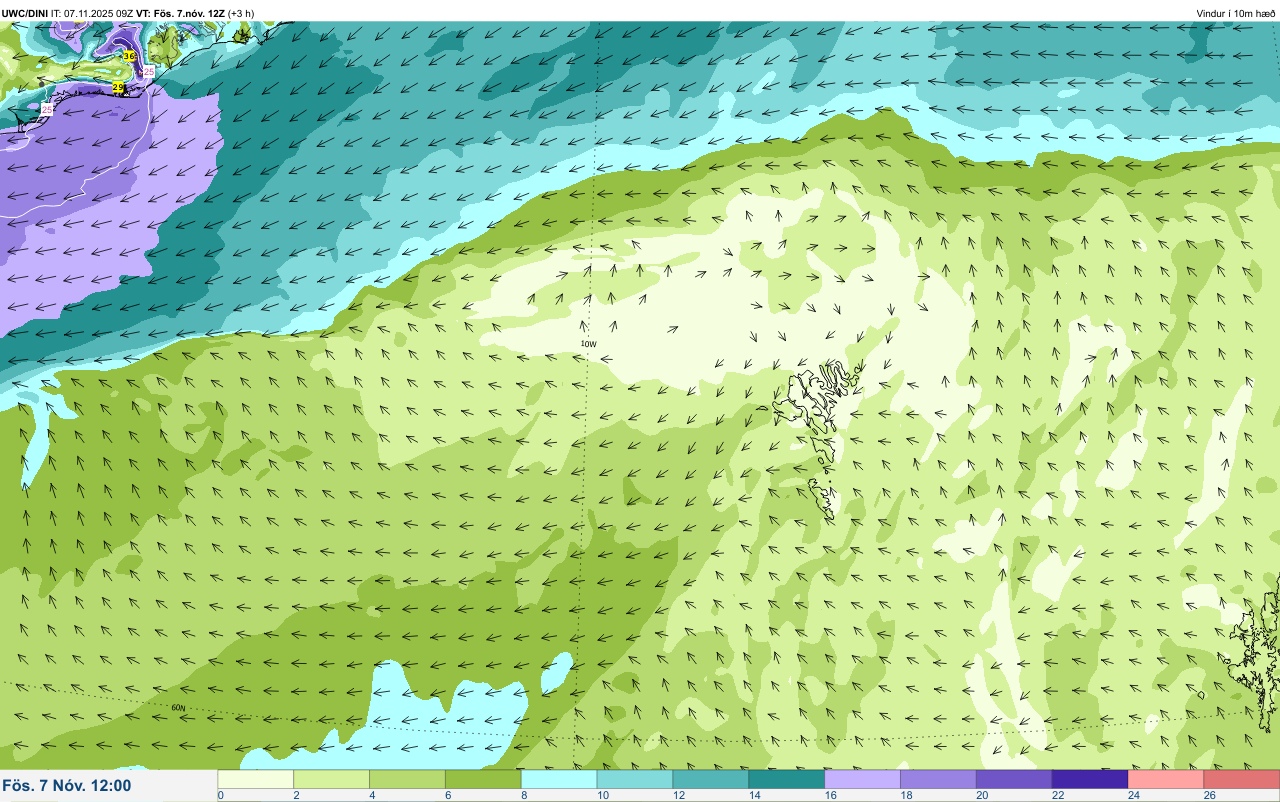Viewport: 1280px width, 802px height.
Task: Click the legend value 24
Action: click(x=1135, y=796)
